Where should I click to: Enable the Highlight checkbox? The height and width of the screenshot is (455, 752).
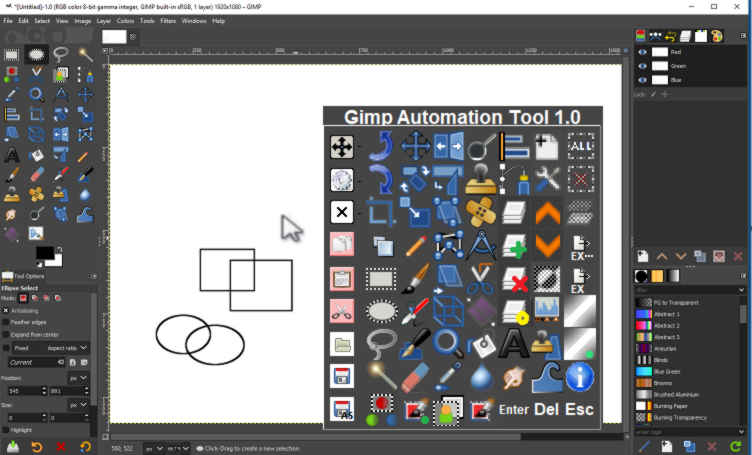click(x=6, y=430)
